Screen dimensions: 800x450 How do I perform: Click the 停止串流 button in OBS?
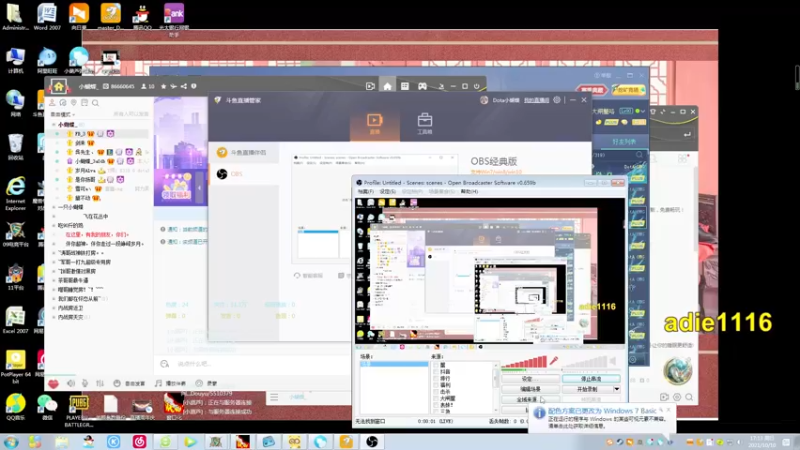coord(591,379)
